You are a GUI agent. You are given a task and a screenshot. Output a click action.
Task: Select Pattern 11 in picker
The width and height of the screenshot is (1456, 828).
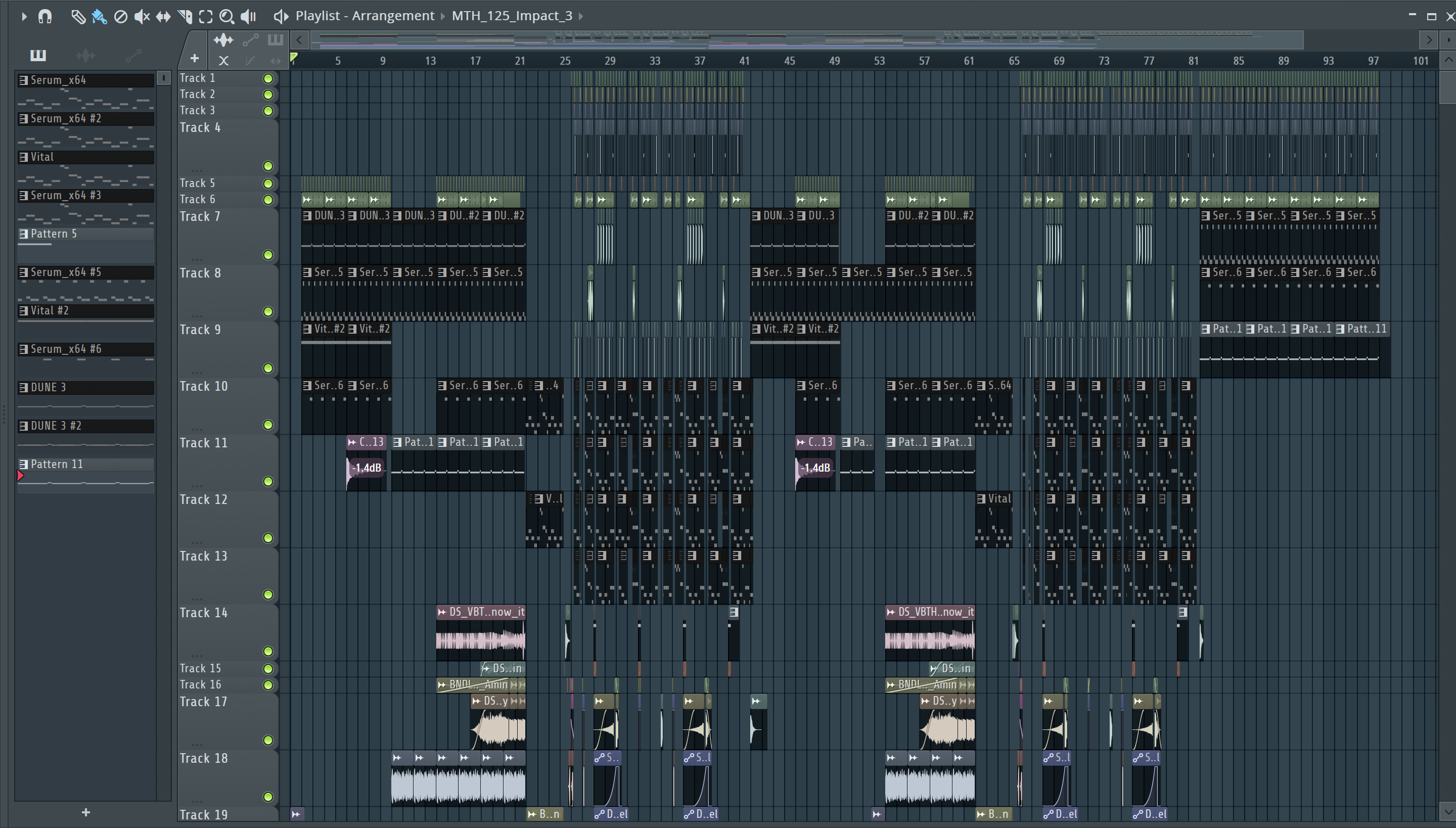pos(85,464)
